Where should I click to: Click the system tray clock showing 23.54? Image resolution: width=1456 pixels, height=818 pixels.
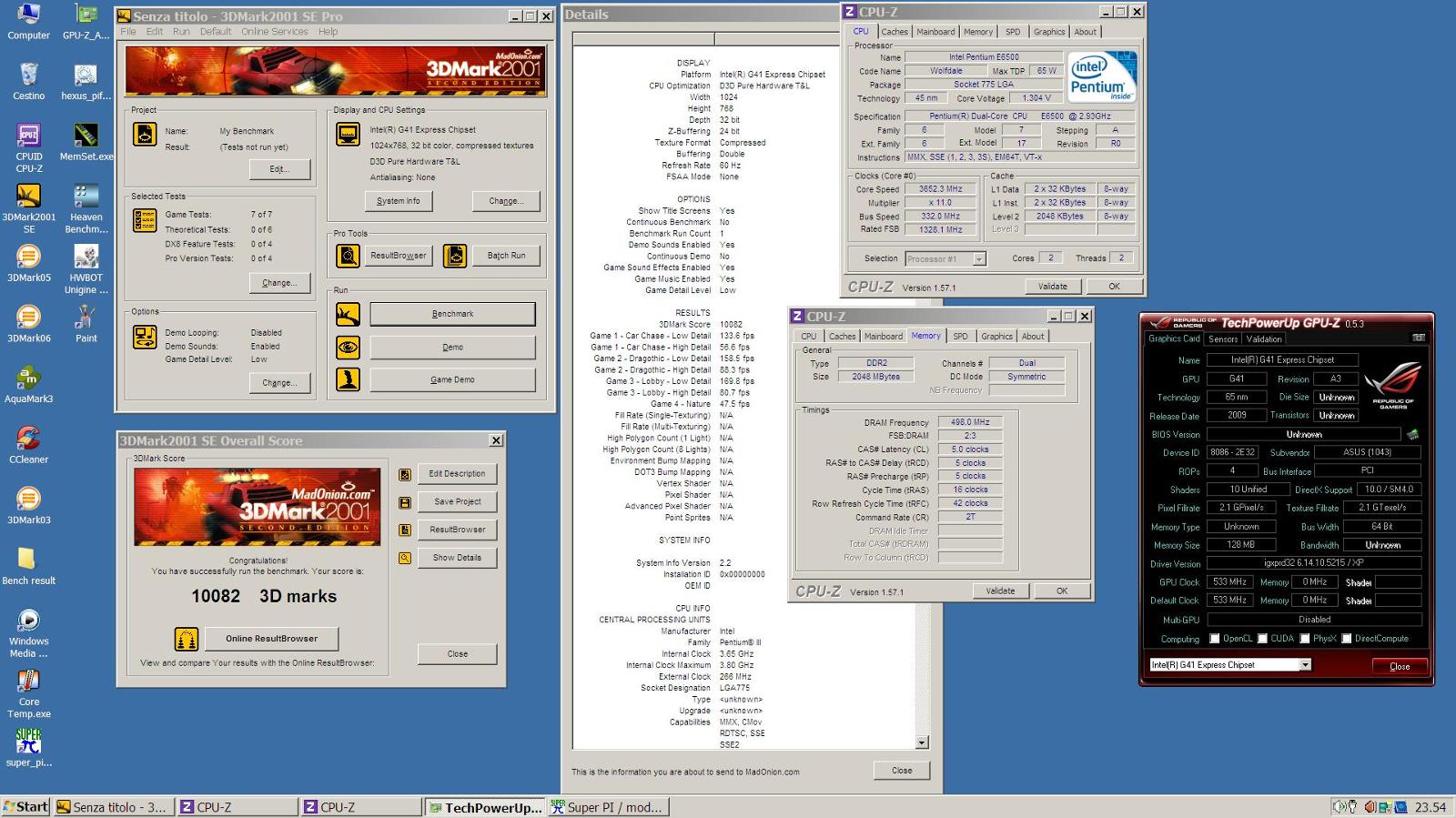[1431, 807]
